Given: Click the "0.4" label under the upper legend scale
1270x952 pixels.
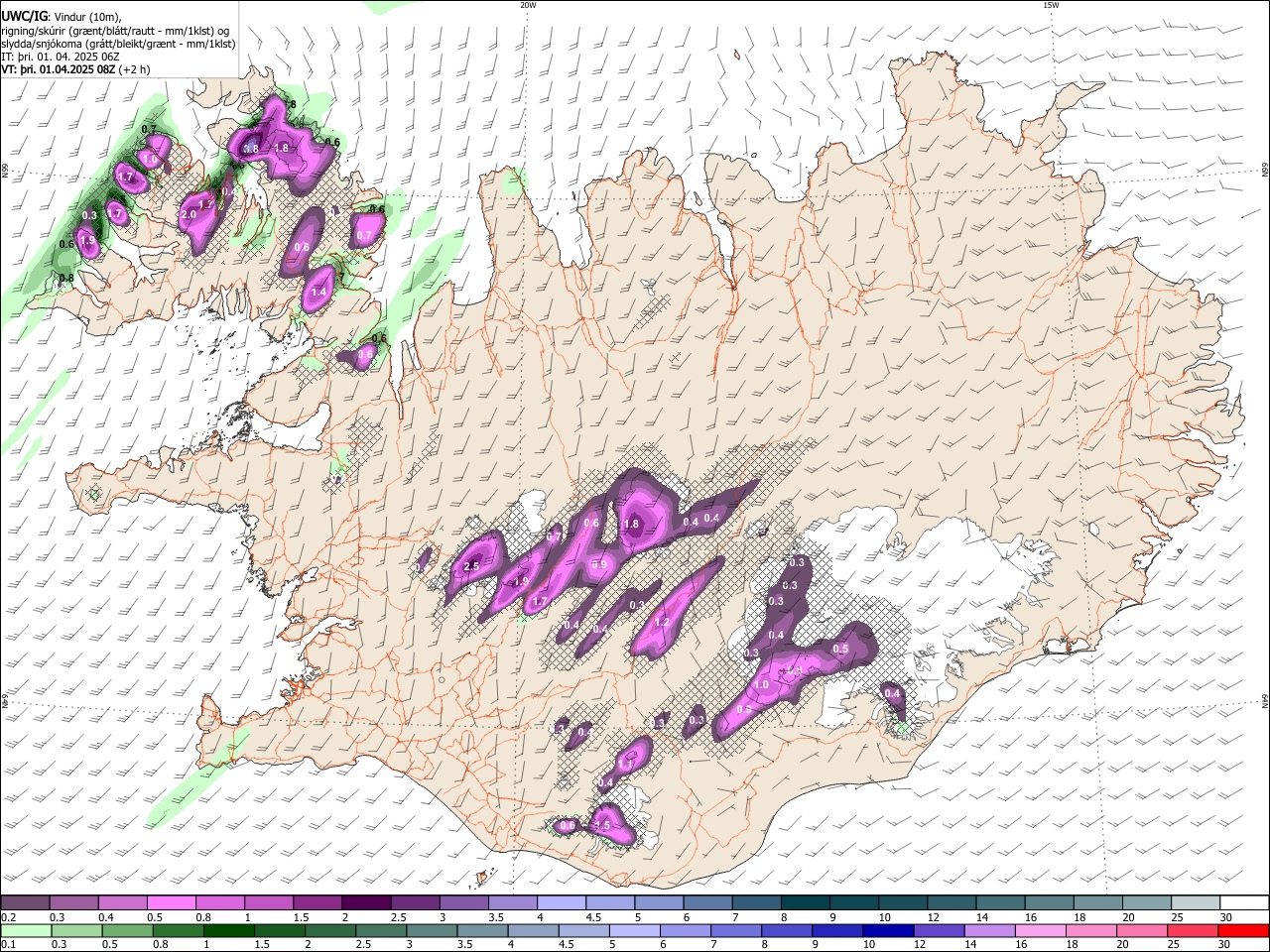Looking at the screenshot, I should 105,917.
